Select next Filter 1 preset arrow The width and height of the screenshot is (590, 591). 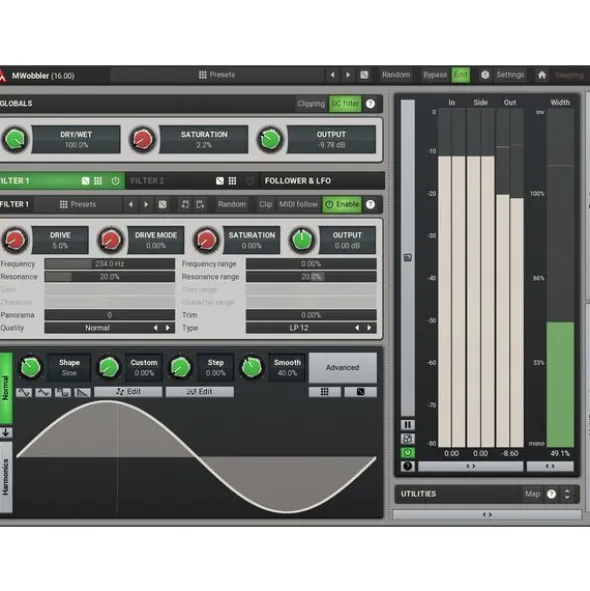pos(146,204)
